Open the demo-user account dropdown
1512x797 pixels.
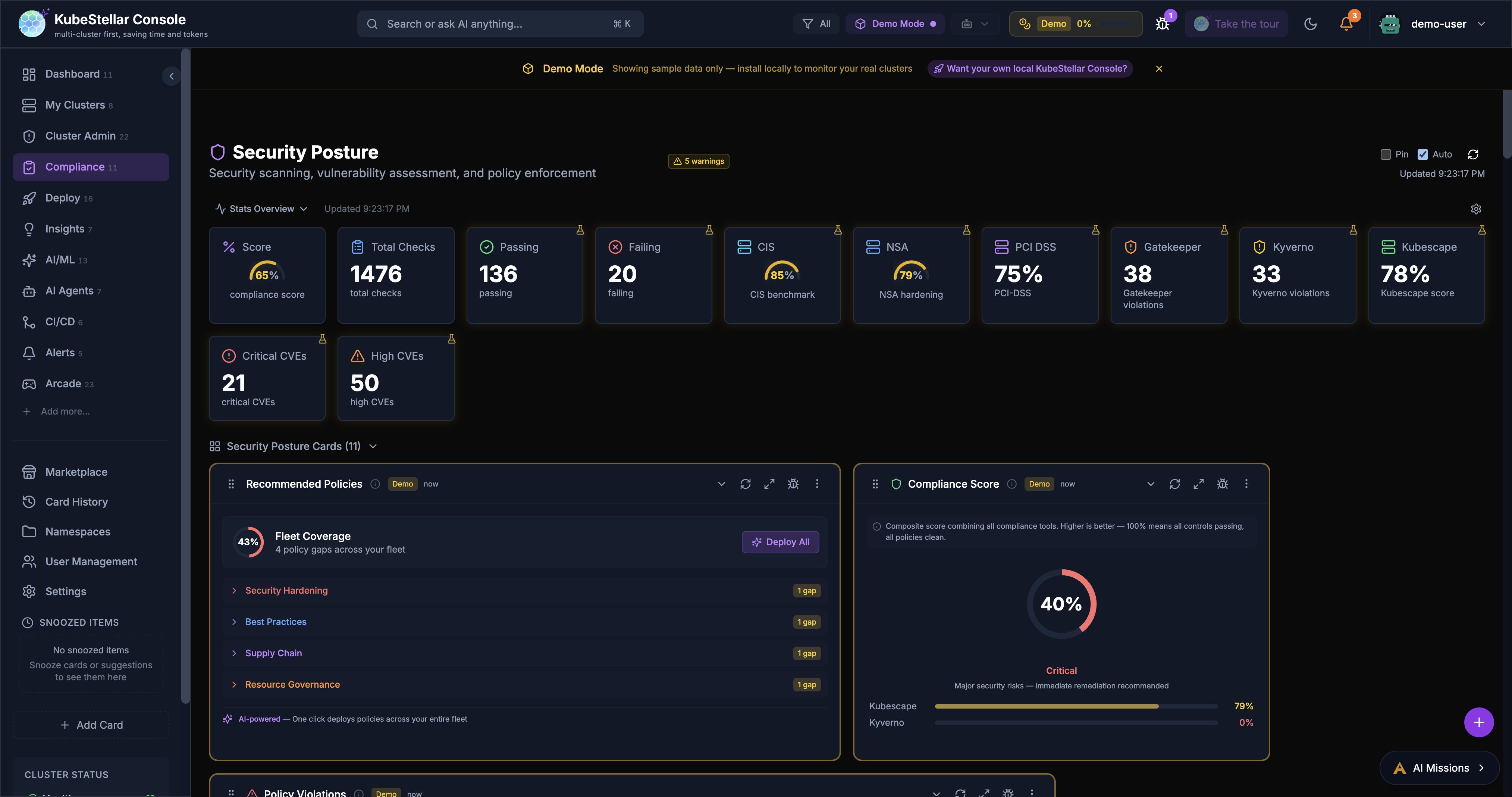1441,24
